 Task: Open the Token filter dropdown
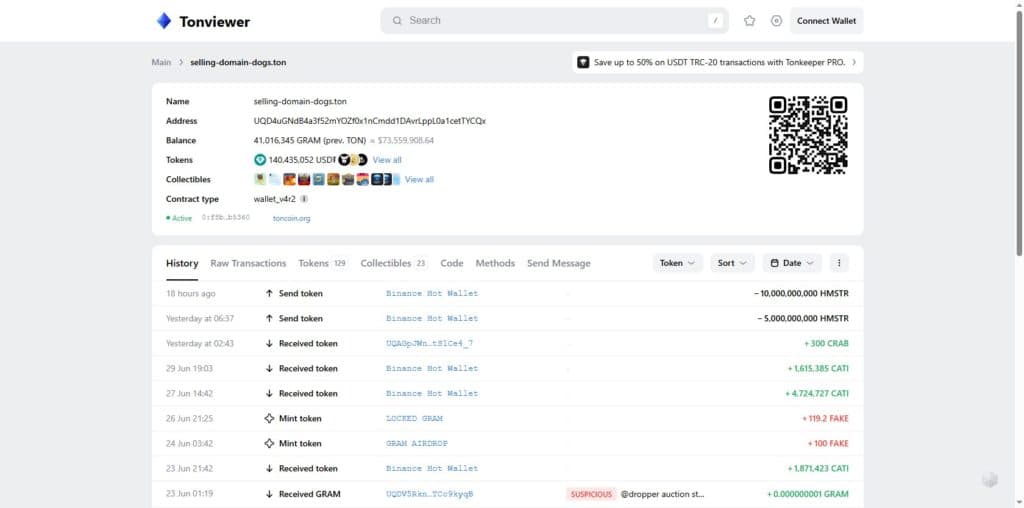click(x=677, y=263)
